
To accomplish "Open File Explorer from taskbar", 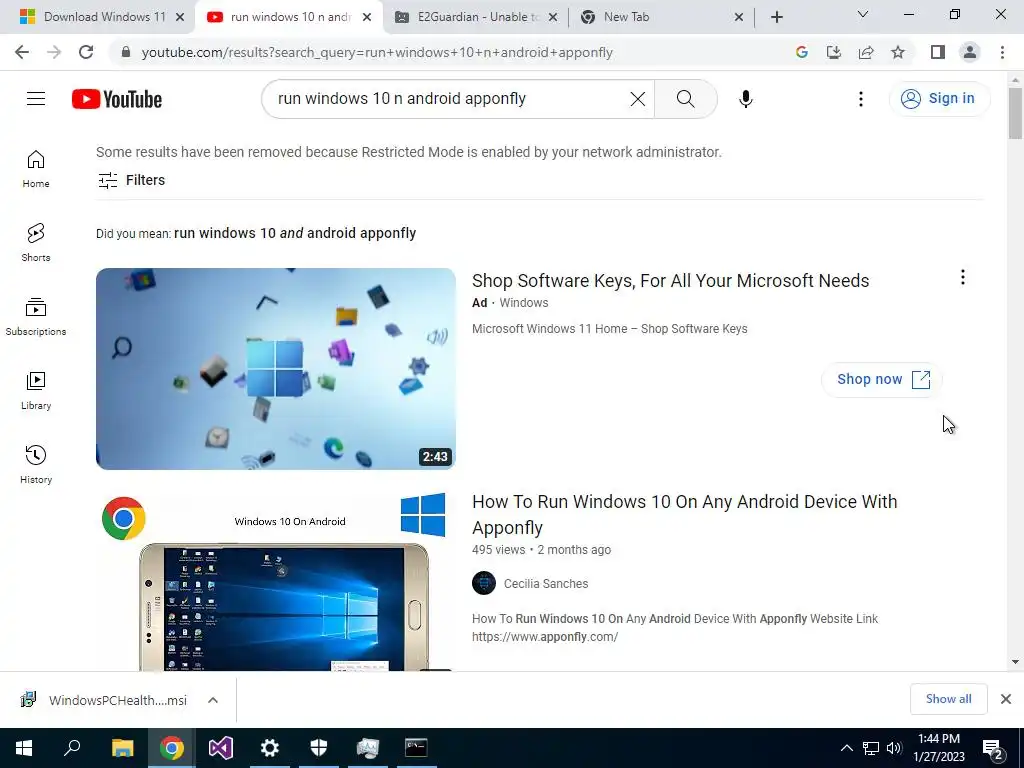I will point(122,748).
